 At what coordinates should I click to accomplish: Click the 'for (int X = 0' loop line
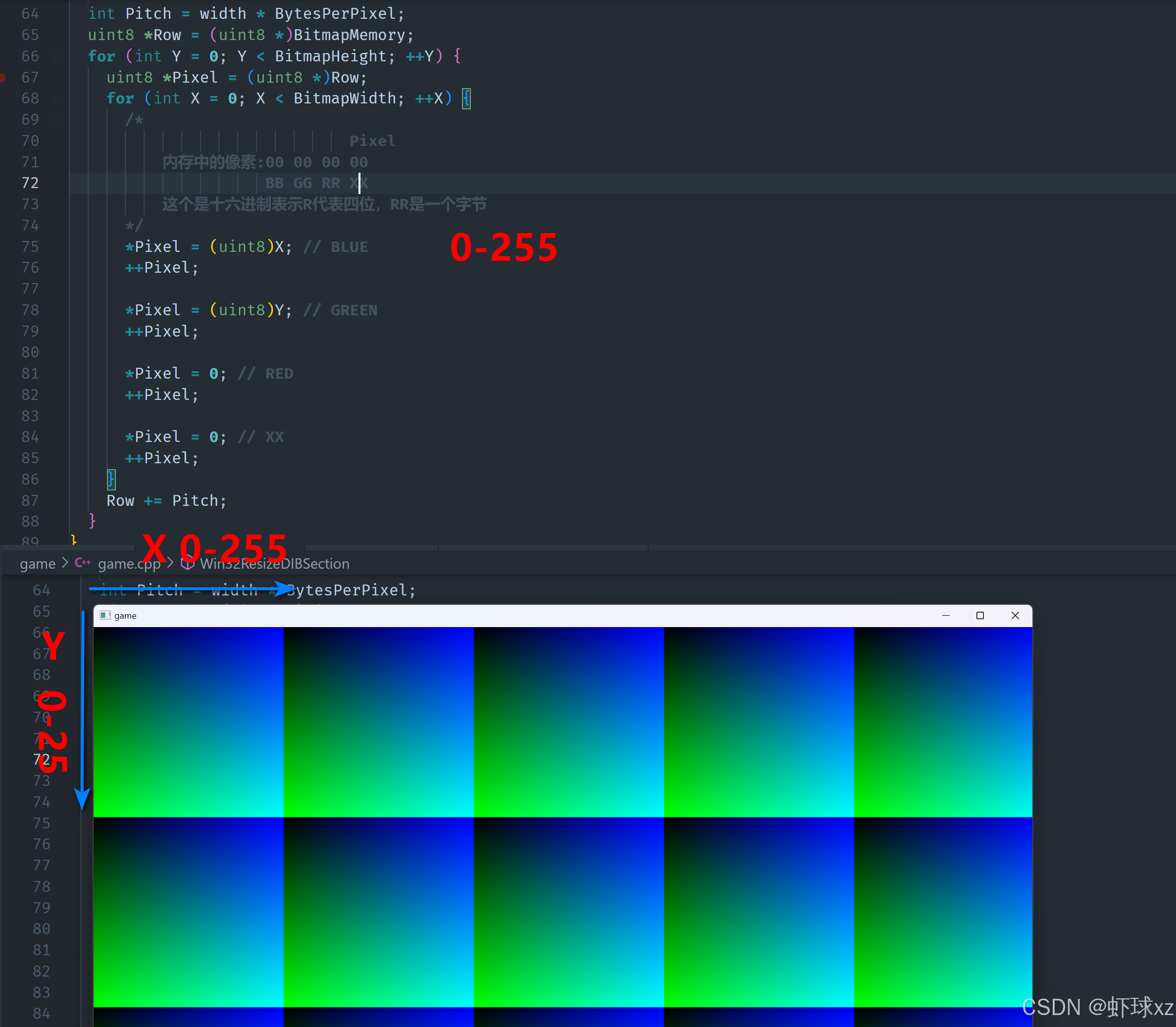tap(288, 98)
